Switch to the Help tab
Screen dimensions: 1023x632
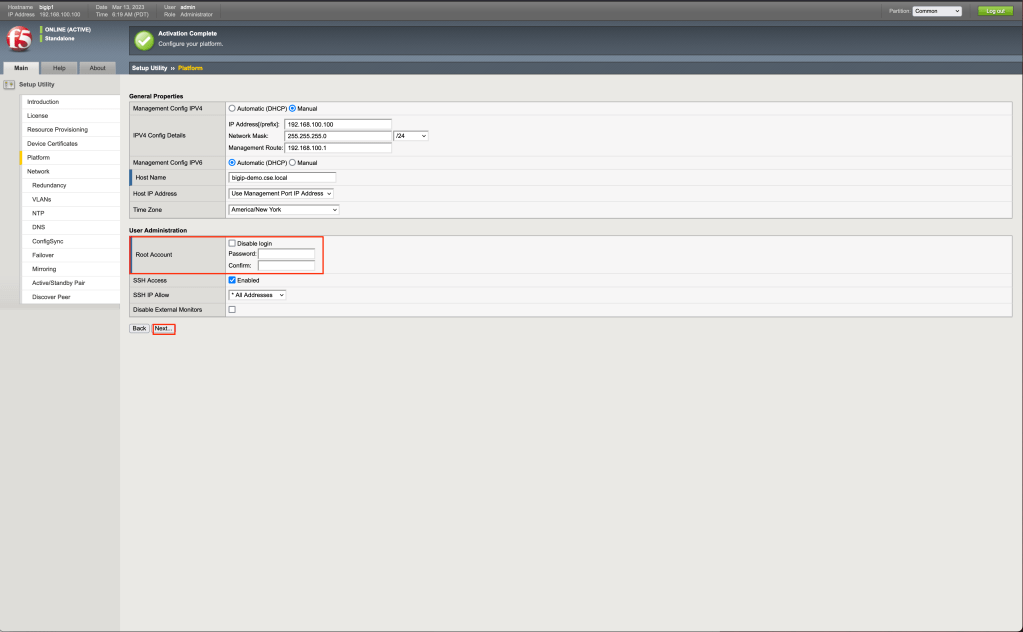coord(59,68)
